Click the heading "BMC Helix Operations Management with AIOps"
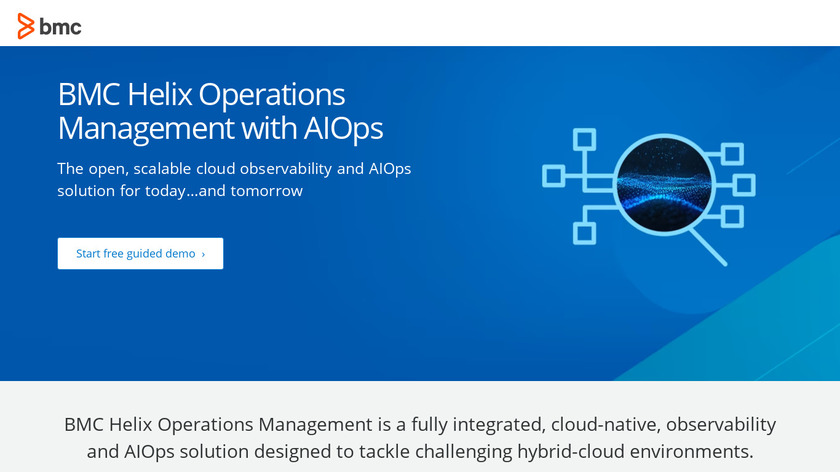Screen dimensions: 840x472 click(x=221, y=111)
